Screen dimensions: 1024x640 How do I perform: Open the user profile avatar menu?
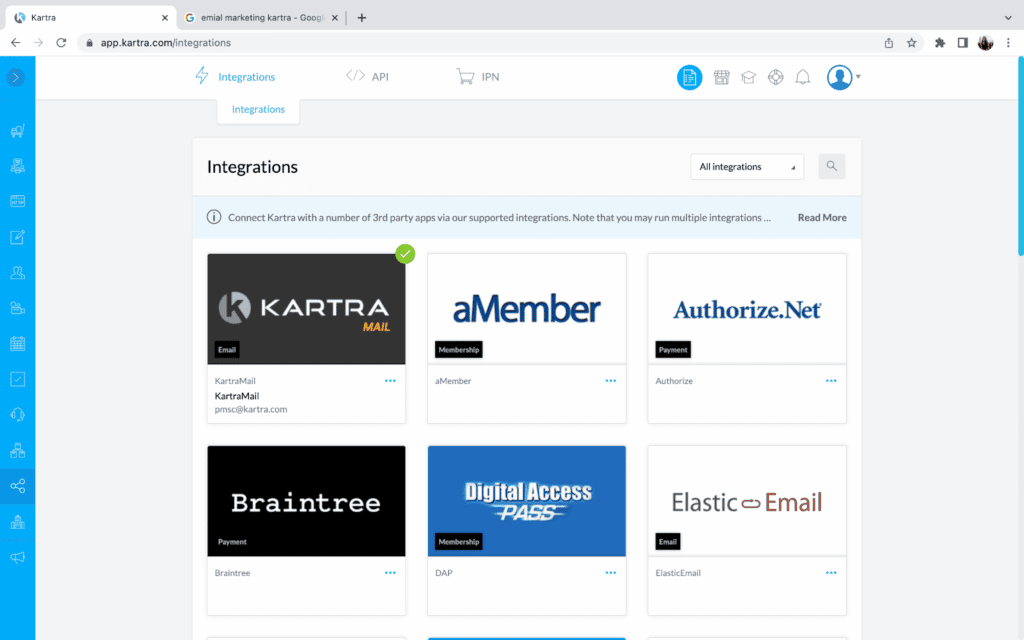pyautogui.click(x=843, y=77)
